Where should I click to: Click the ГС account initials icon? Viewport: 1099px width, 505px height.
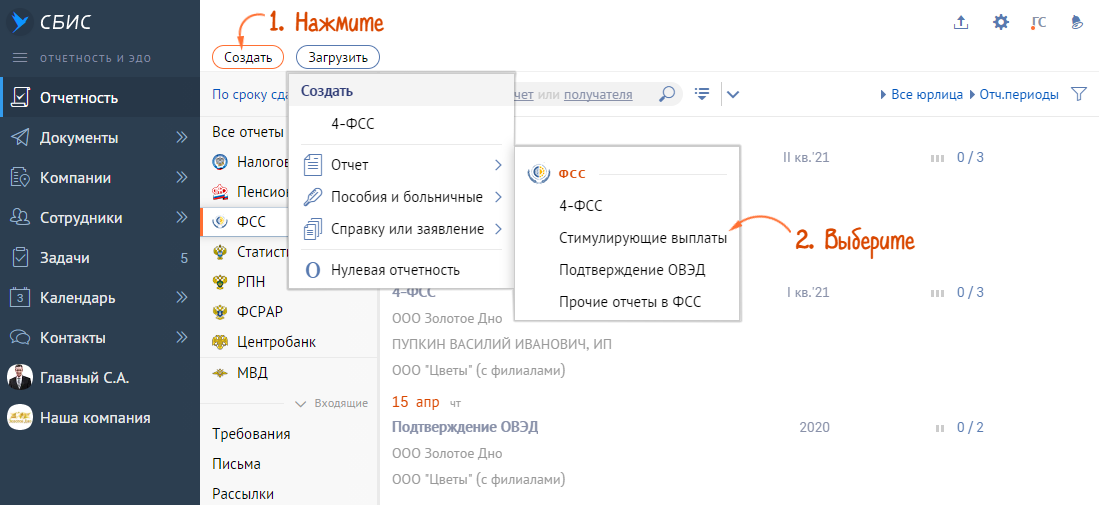(1039, 22)
